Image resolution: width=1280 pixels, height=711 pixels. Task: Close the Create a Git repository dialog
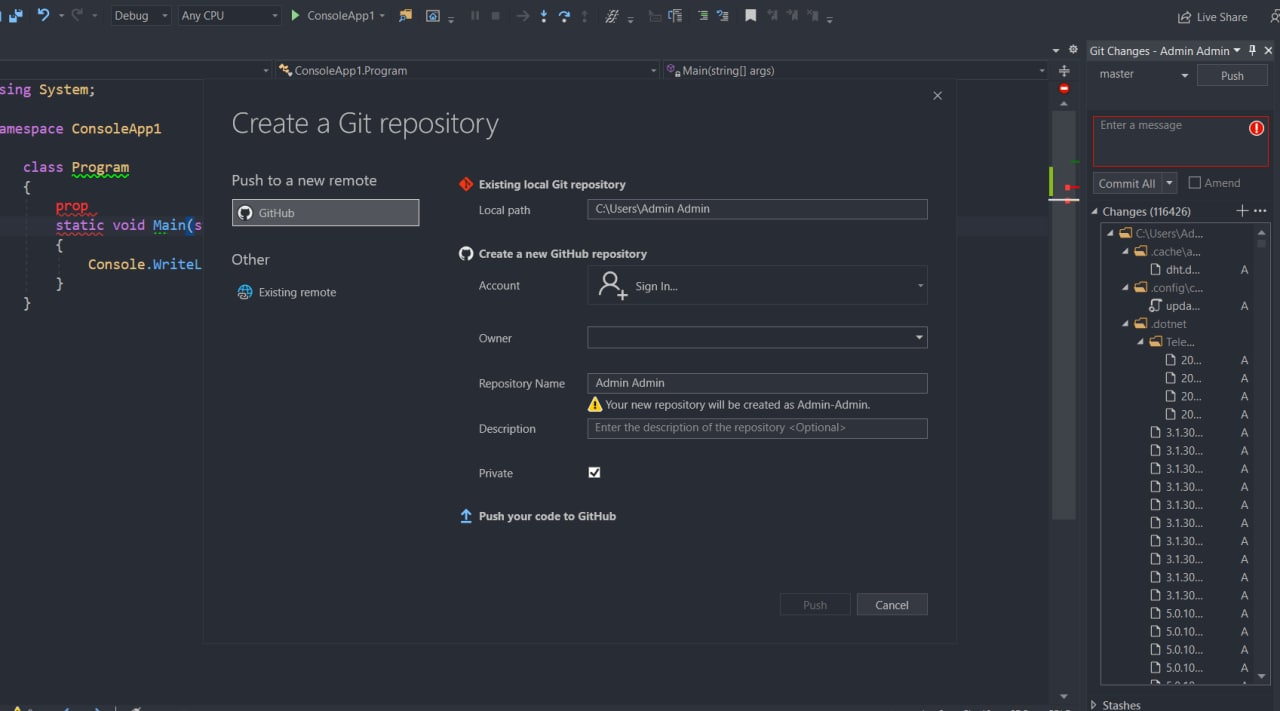937,96
